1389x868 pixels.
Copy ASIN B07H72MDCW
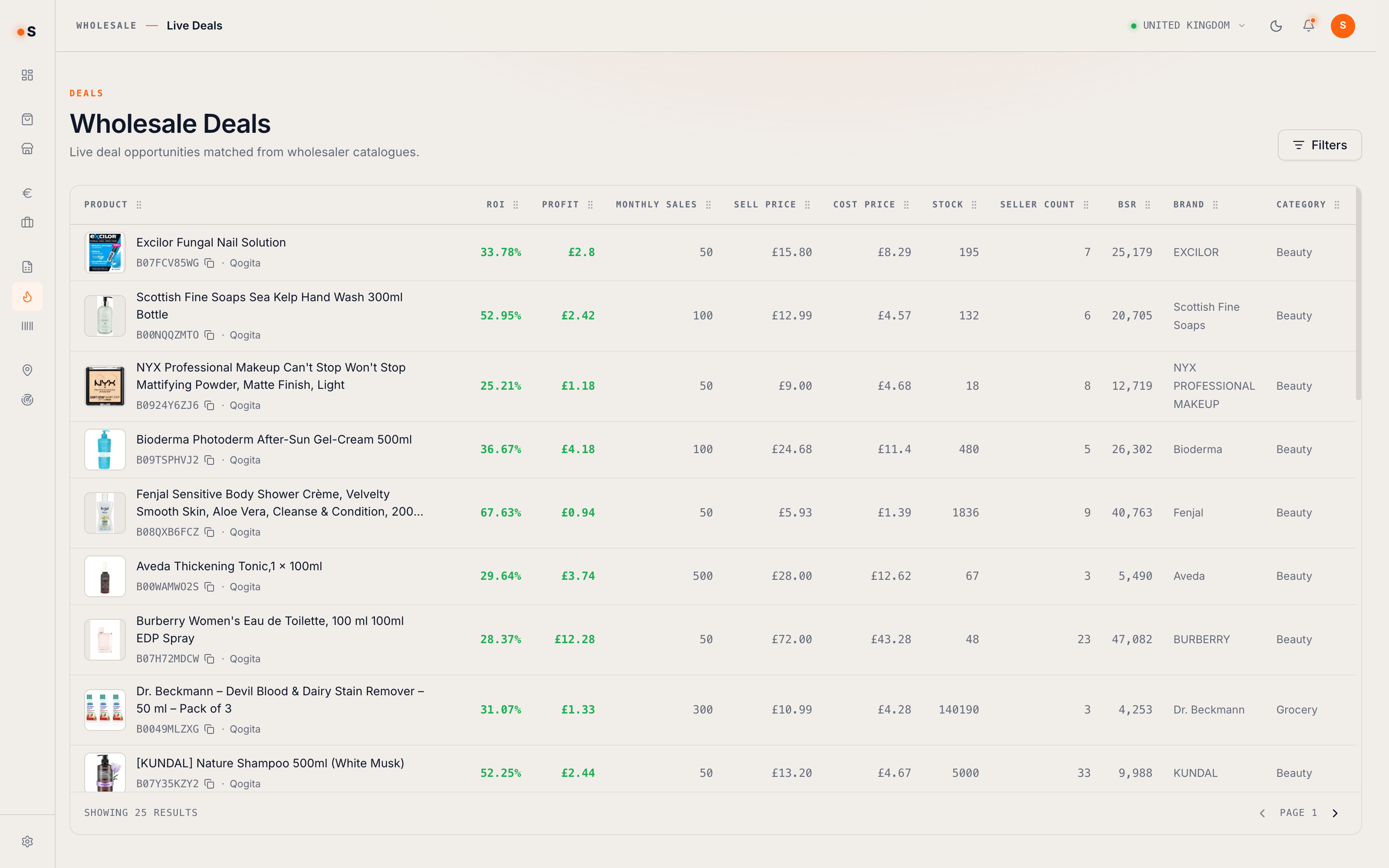tap(210, 658)
